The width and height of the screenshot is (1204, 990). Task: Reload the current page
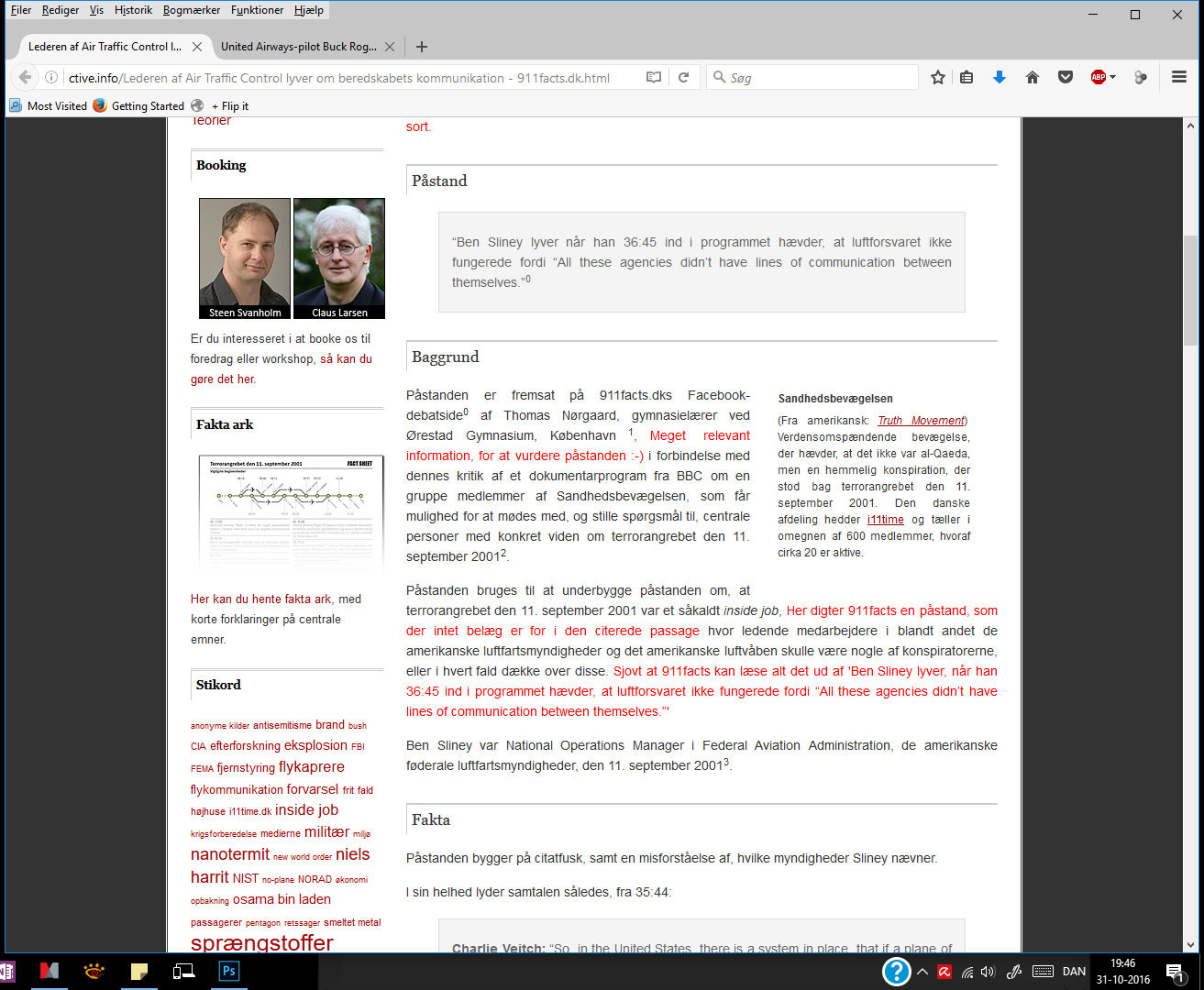click(683, 78)
